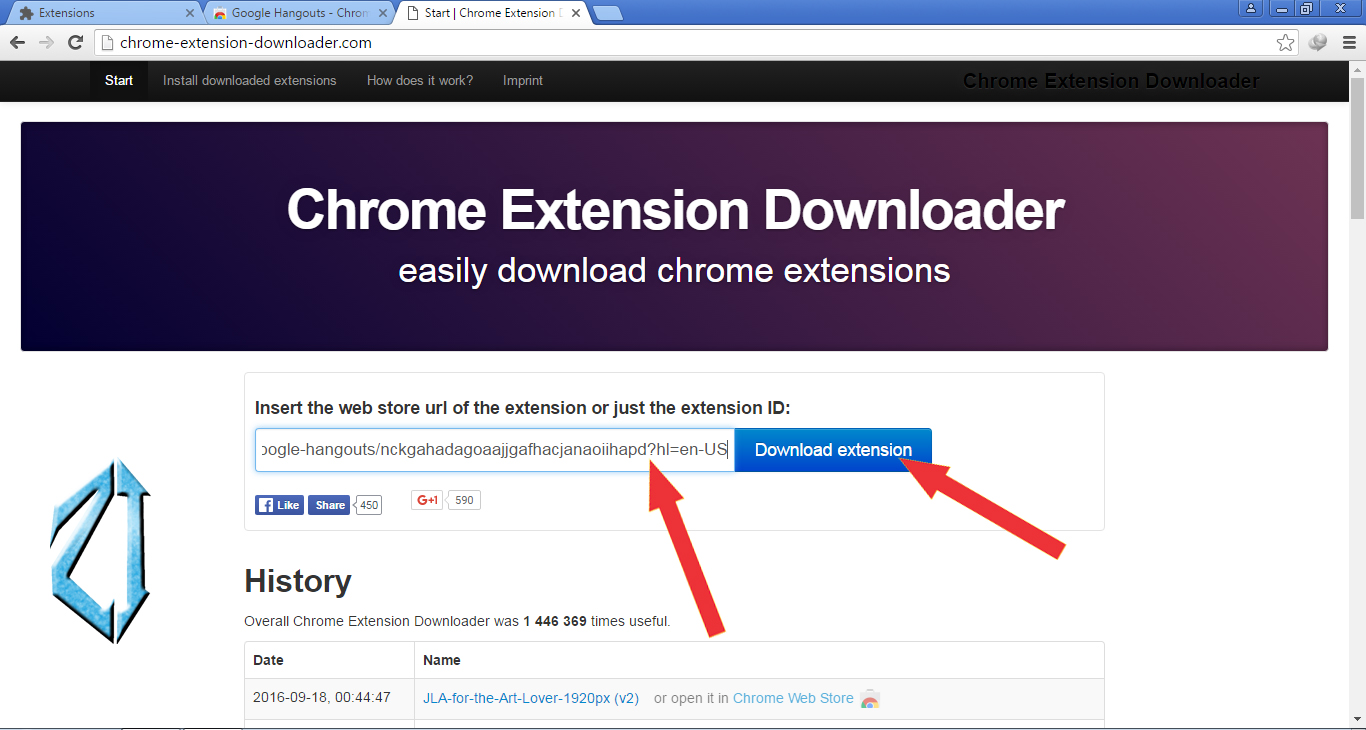1366x730 pixels.
Task: Click the Facebook Share button
Action: pos(329,505)
